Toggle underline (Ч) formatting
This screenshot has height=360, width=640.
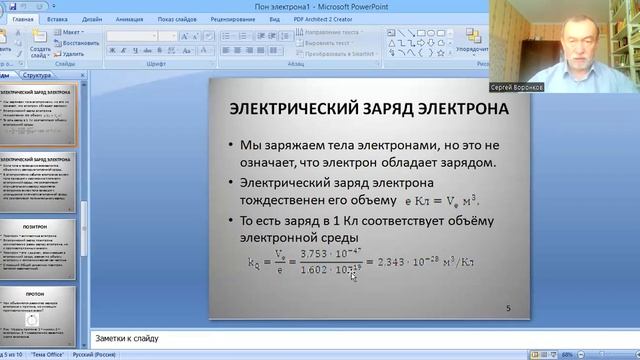135,51
